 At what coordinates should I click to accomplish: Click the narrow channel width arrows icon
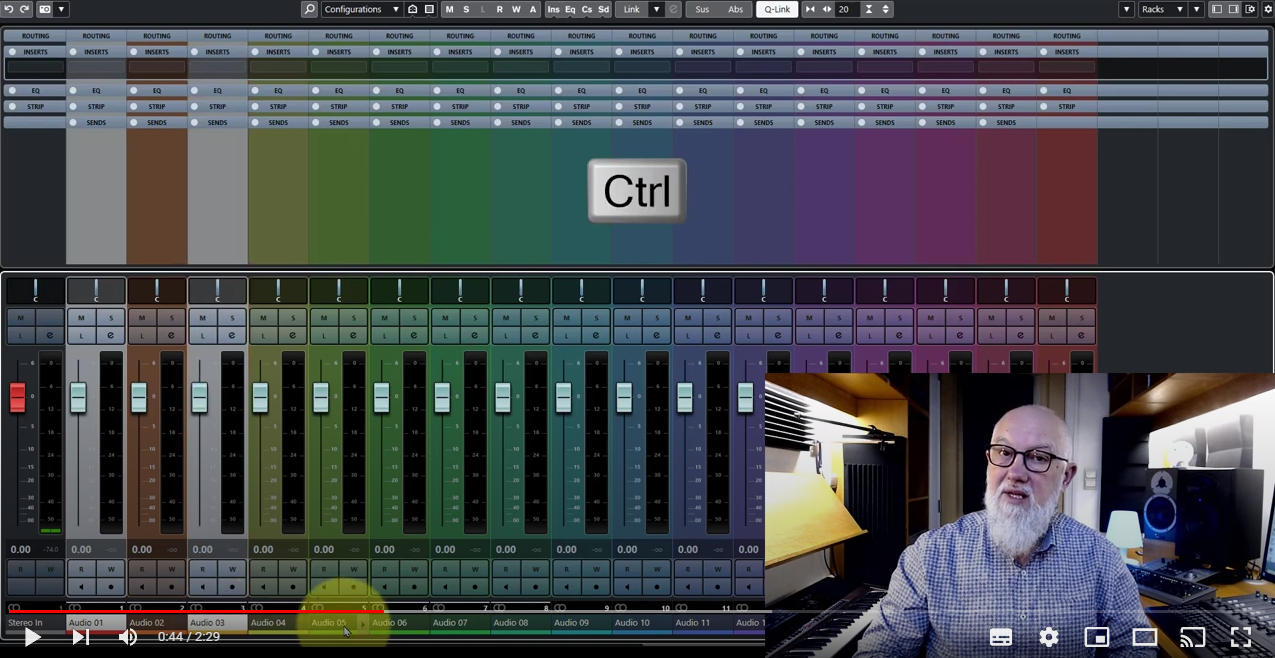810,9
